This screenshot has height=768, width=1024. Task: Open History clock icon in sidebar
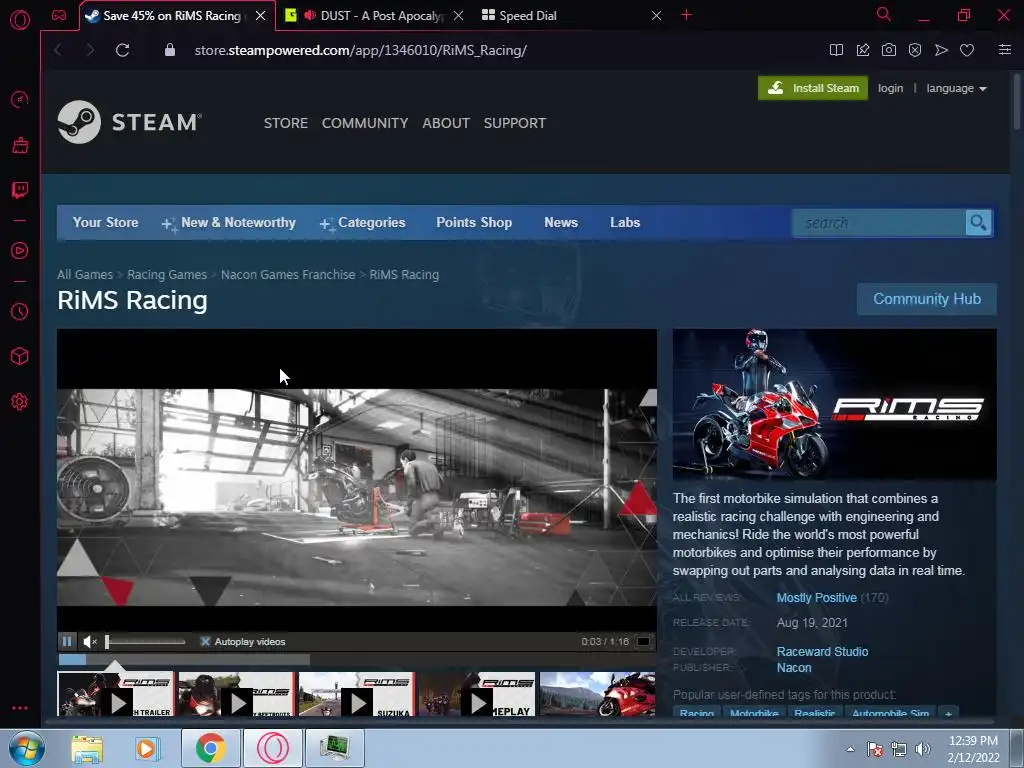[20, 312]
